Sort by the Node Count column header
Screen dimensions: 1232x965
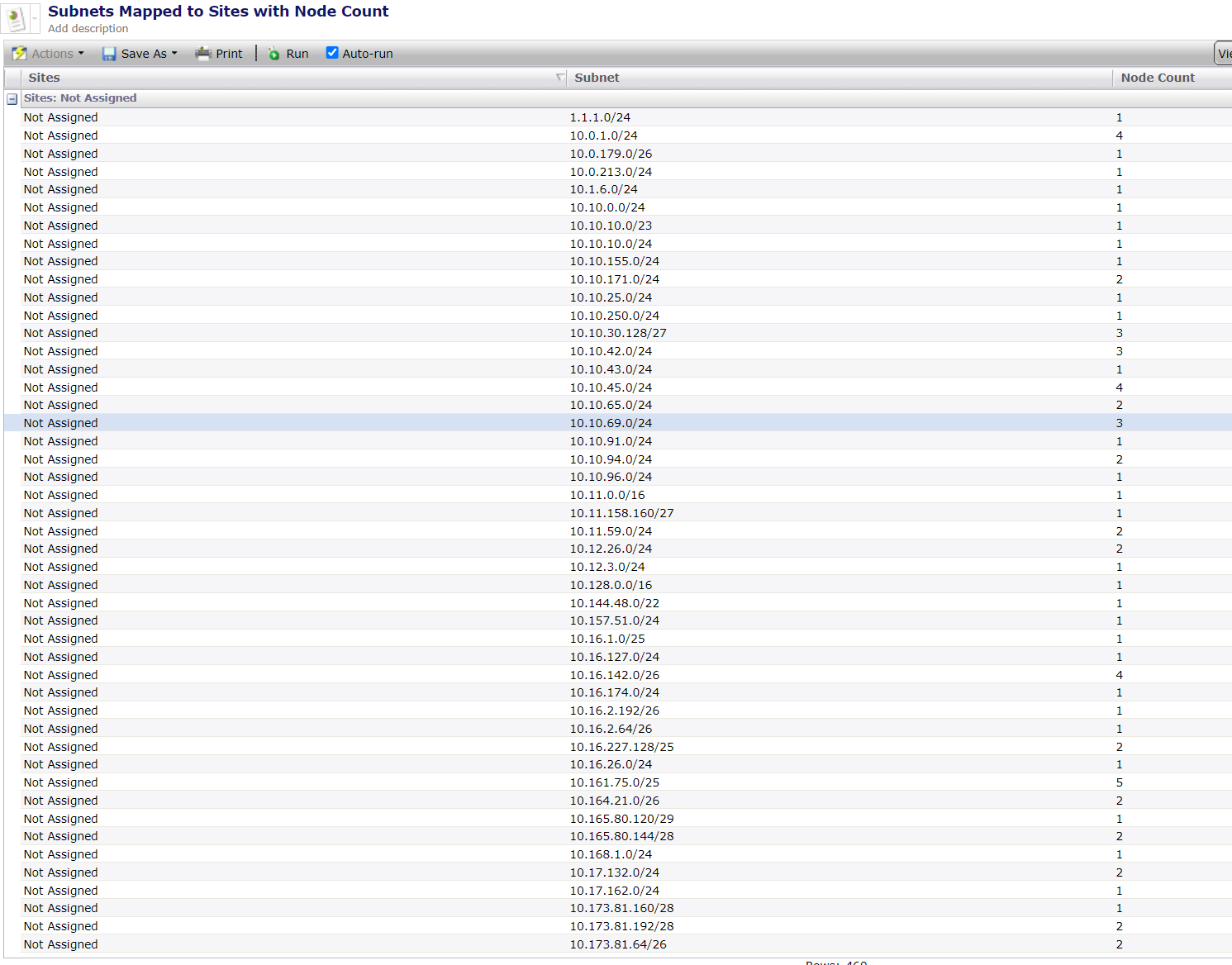point(1158,78)
